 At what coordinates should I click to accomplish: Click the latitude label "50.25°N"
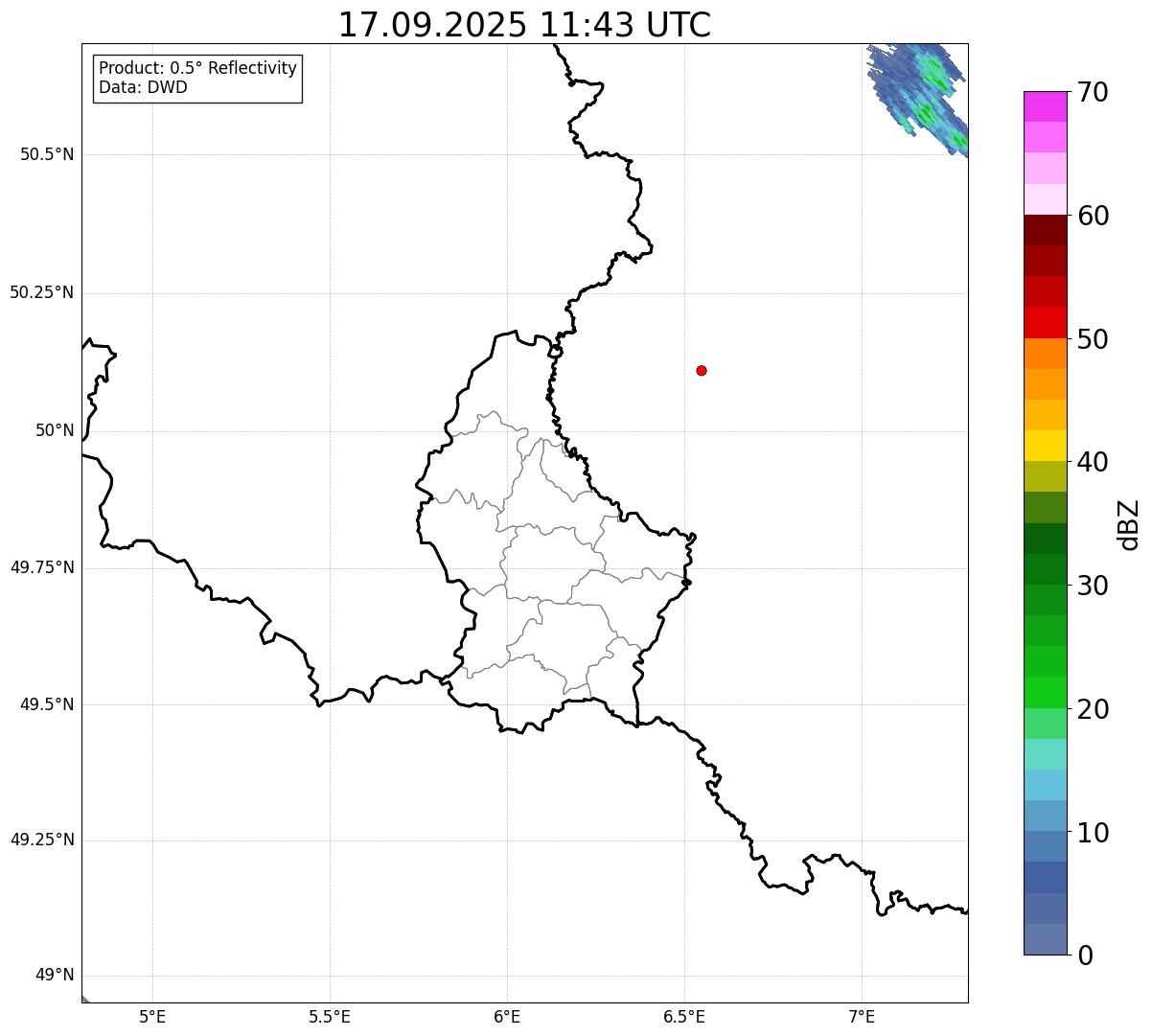pos(42,292)
